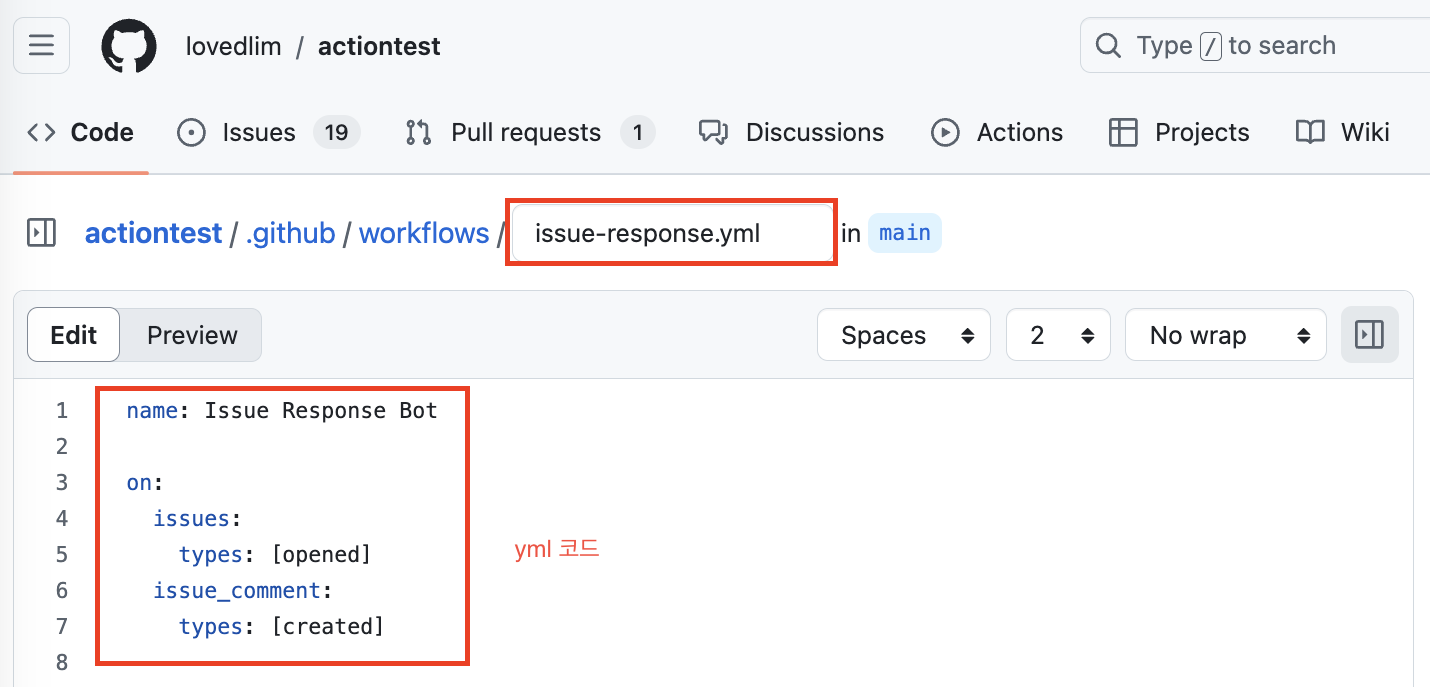This screenshot has width=1430, height=687.
Task: Click the Actions play icon
Action: [945, 131]
